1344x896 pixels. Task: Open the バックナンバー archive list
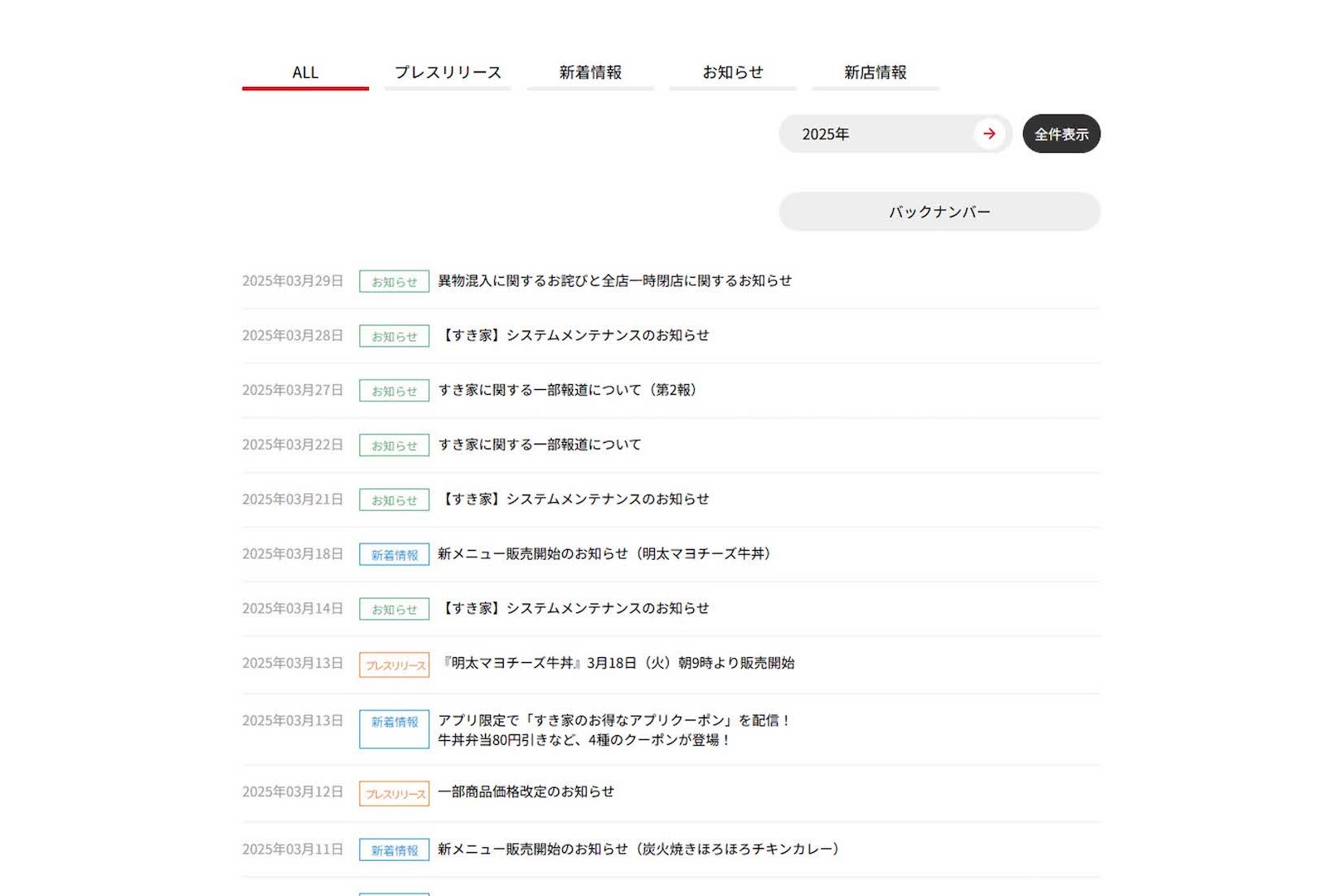coord(939,211)
